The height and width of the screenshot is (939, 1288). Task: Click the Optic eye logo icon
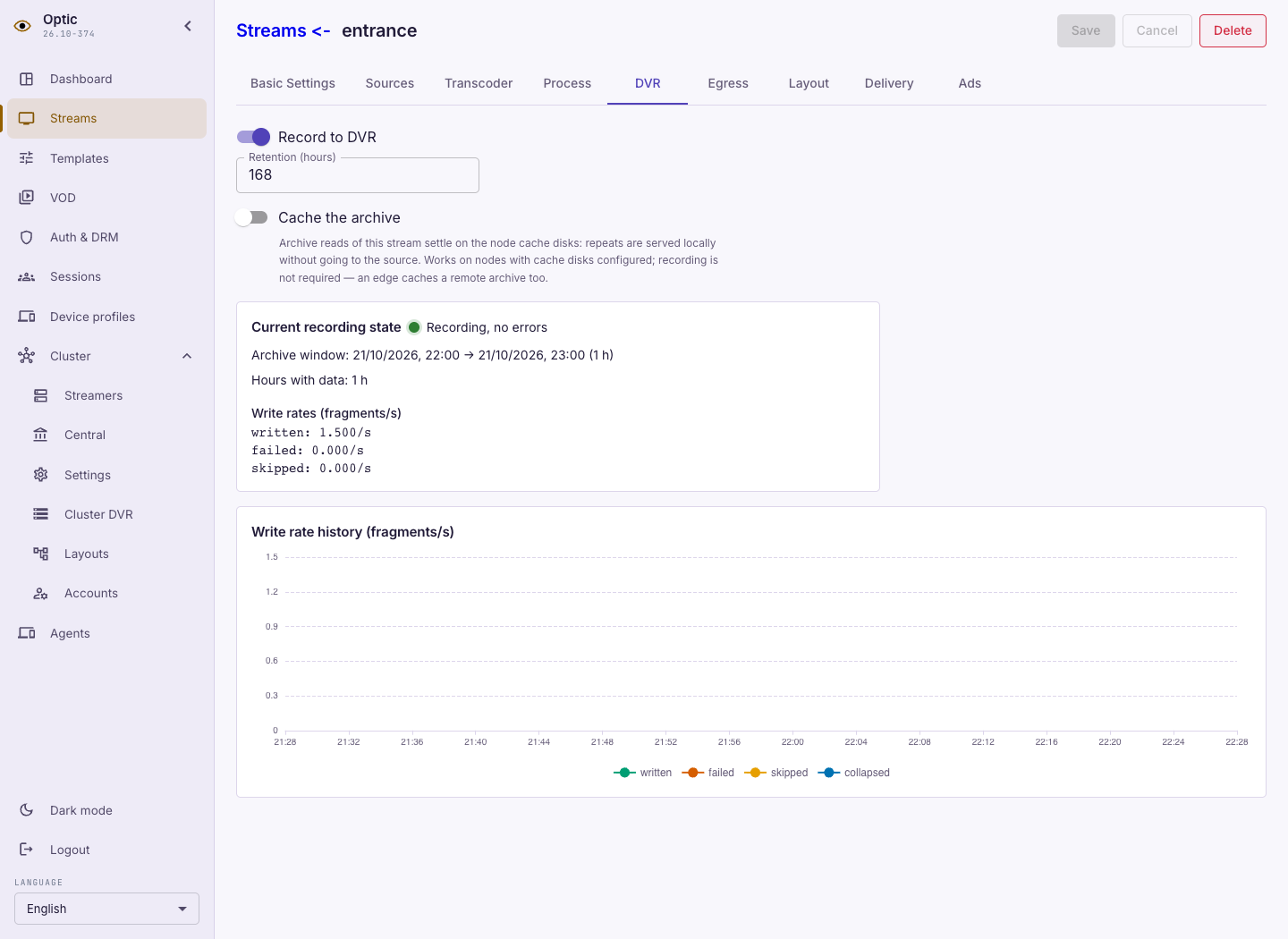click(x=22, y=26)
